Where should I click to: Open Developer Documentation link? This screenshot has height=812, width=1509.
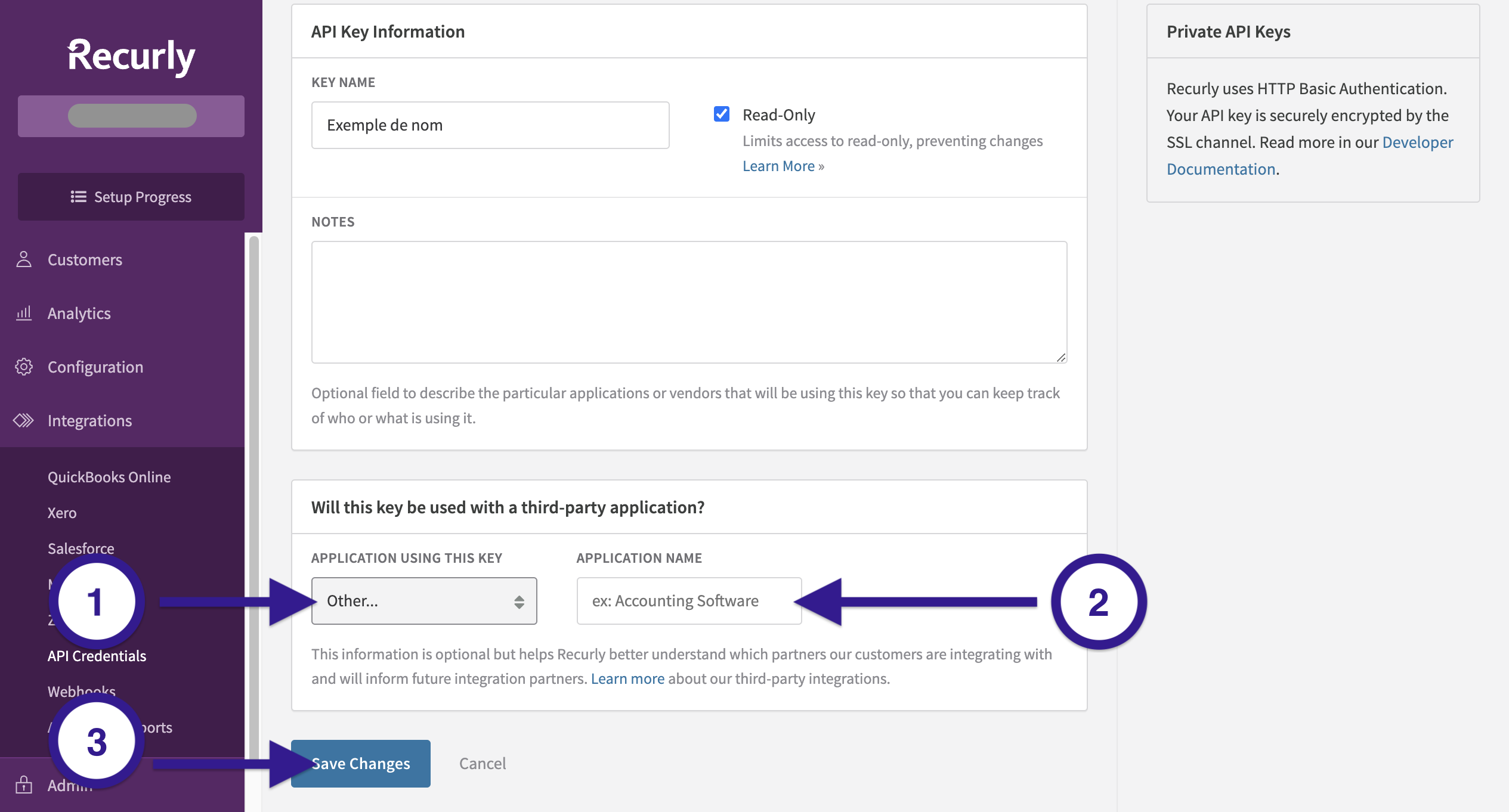(x=1417, y=142)
